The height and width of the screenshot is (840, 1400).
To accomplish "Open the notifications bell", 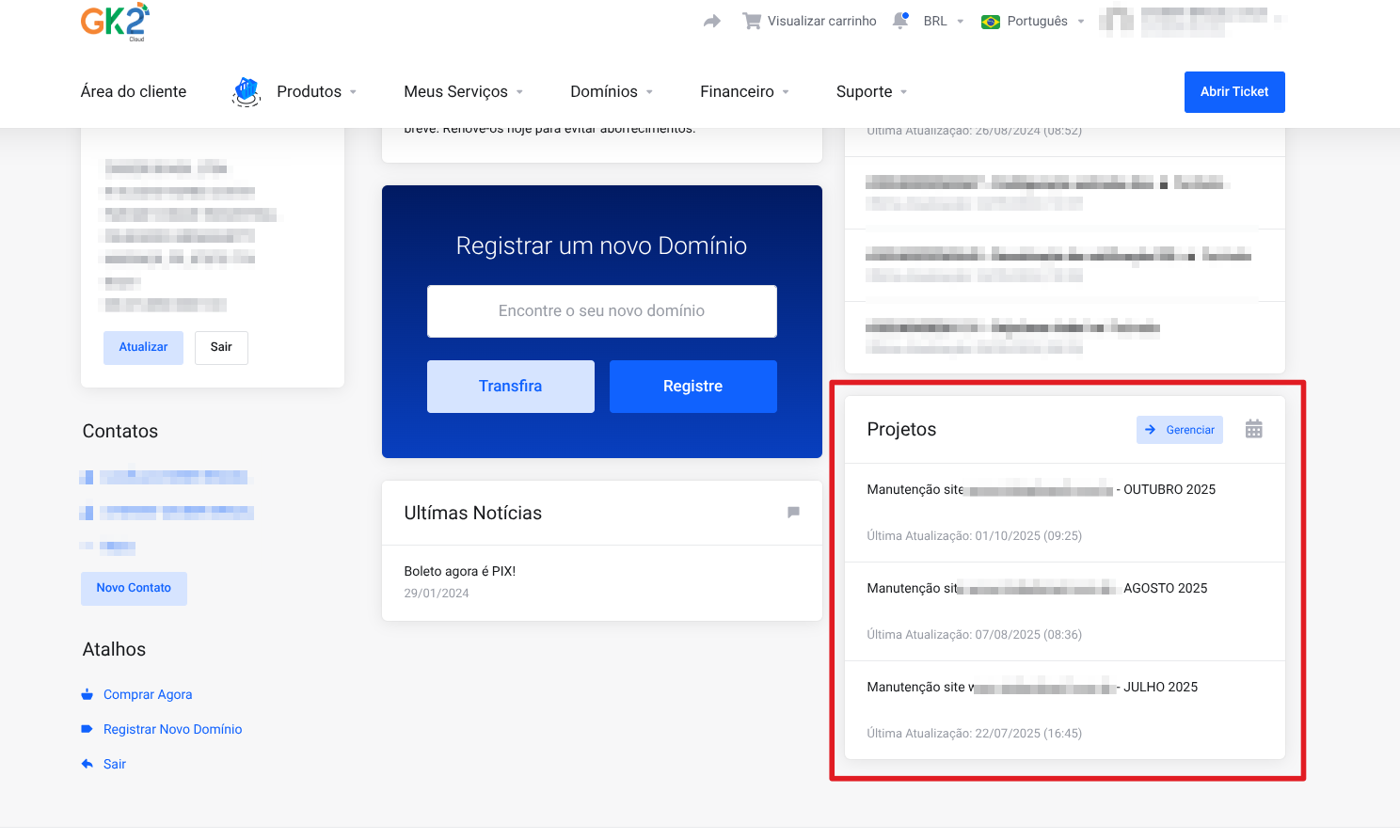I will point(900,21).
